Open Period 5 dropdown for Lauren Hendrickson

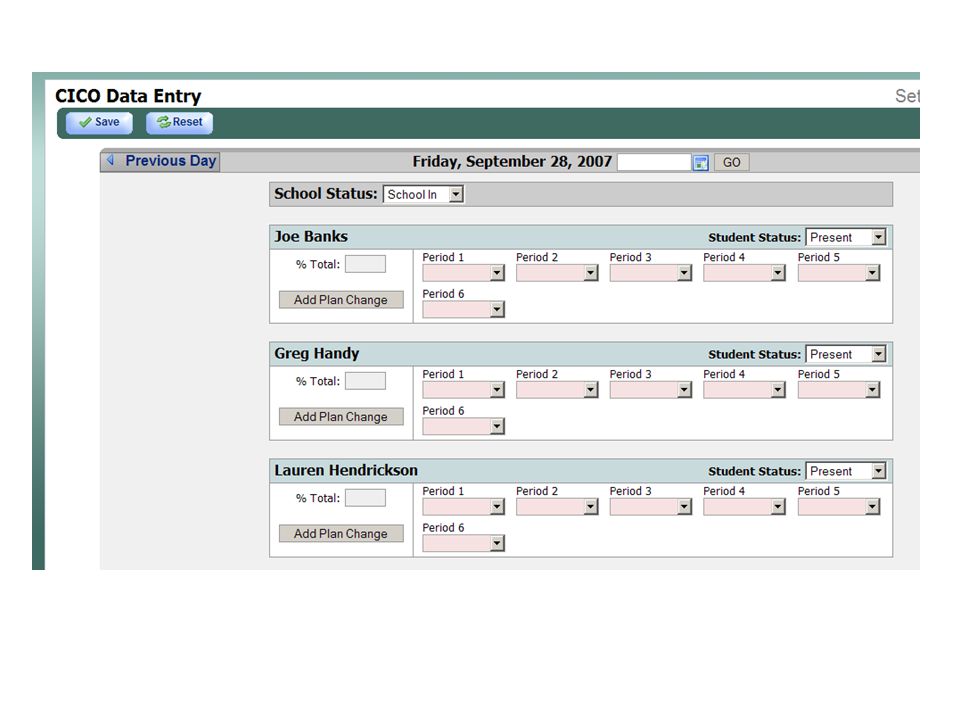pos(839,507)
